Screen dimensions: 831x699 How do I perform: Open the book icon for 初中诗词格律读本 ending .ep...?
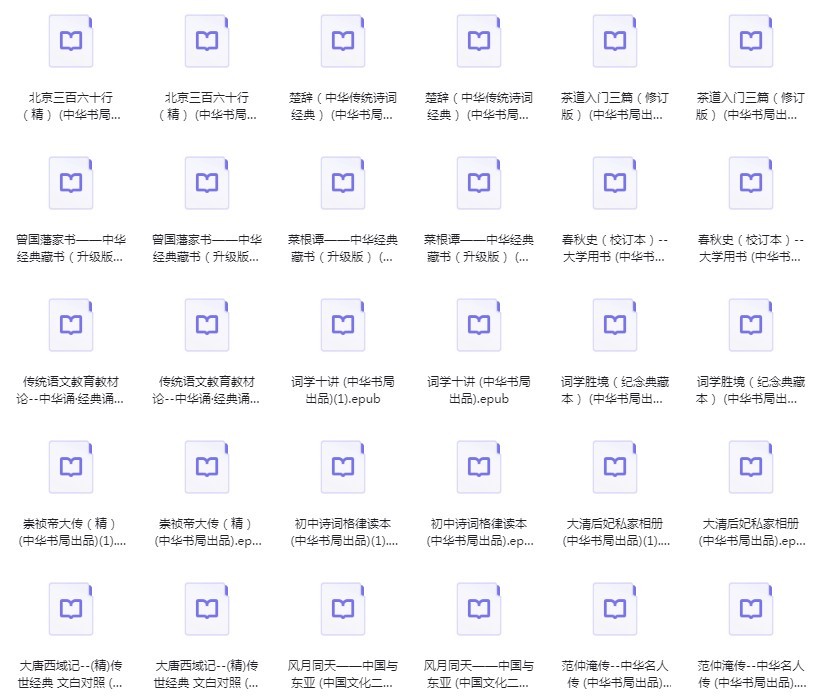click(x=479, y=467)
